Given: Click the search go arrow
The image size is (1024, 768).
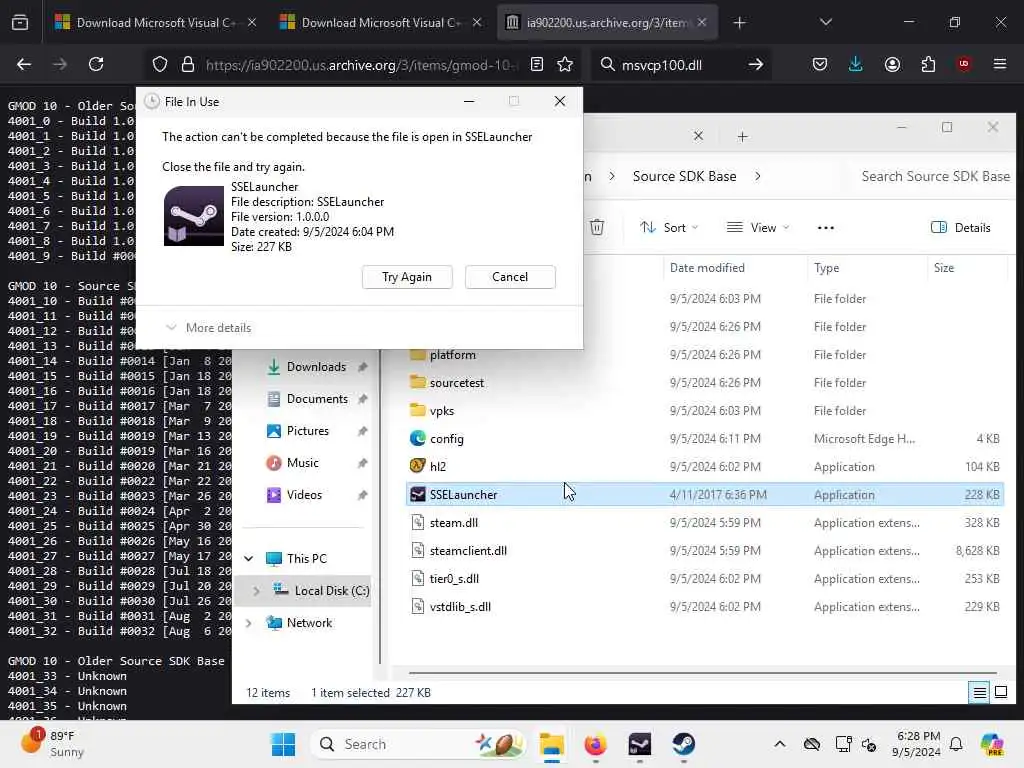Looking at the screenshot, I should click(x=756, y=64).
